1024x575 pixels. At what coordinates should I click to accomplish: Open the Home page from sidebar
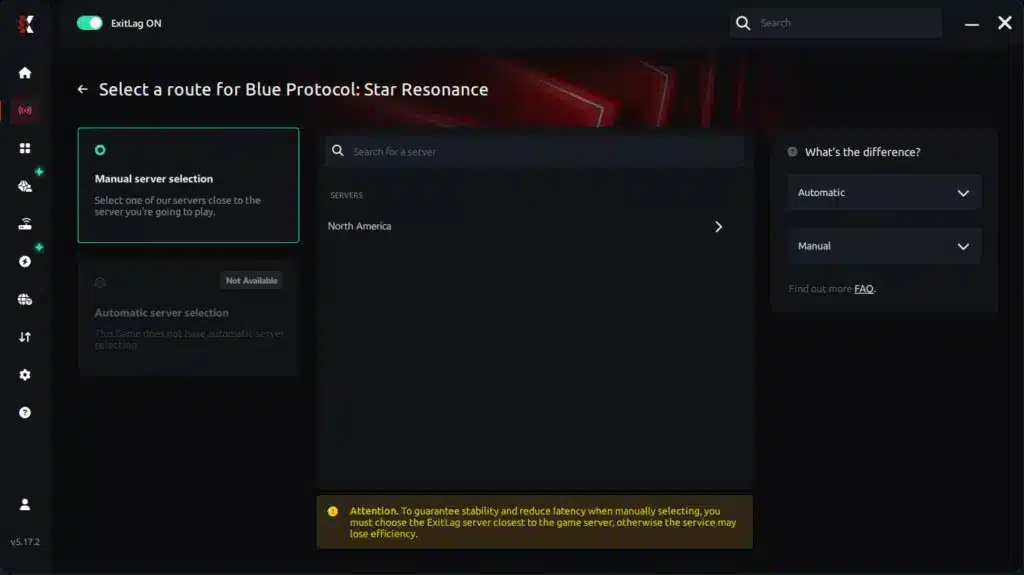tap(25, 73)
